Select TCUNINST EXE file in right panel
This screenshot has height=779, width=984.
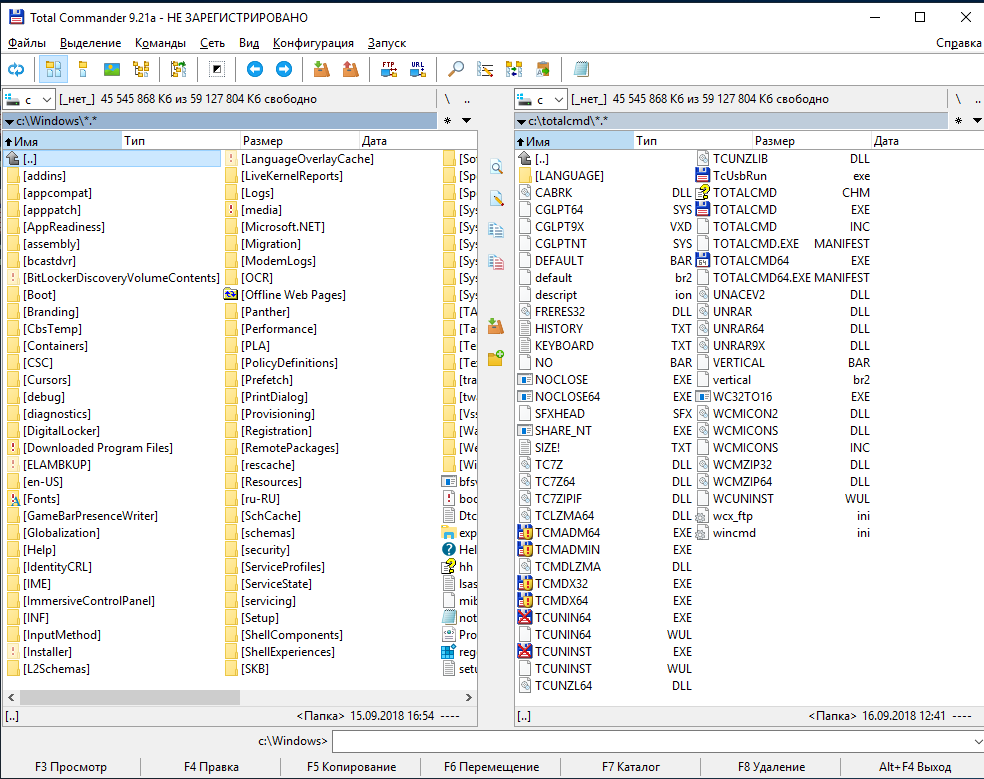(x=605, y=652)
